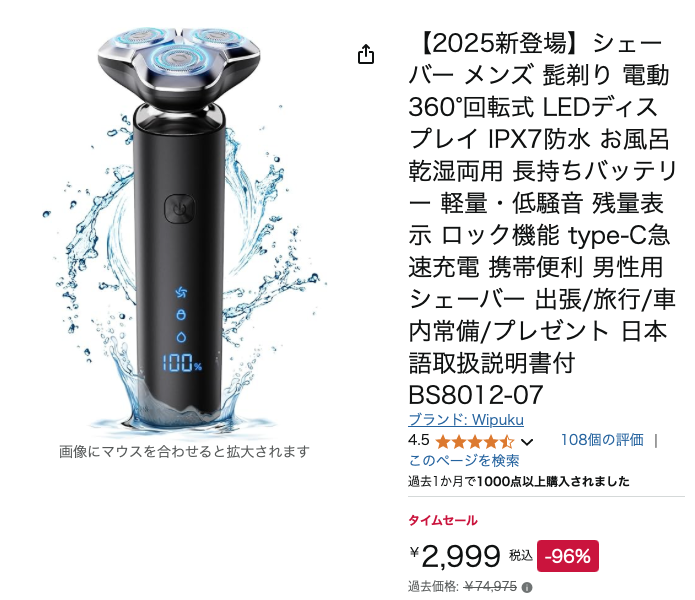Click the fan-shaped cleaning icon on the shaver's display
The image size is (695, 600).
point(181,292)
